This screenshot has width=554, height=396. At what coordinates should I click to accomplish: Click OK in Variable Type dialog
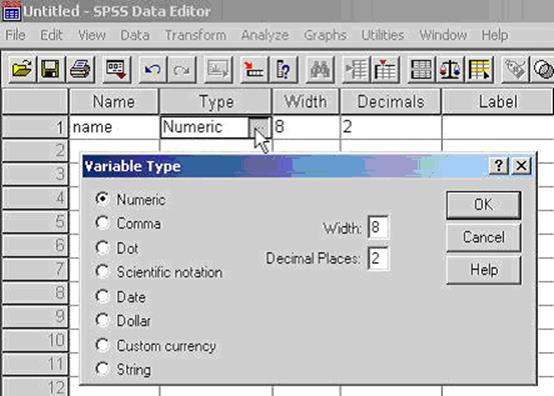click(x=483, y=205)
